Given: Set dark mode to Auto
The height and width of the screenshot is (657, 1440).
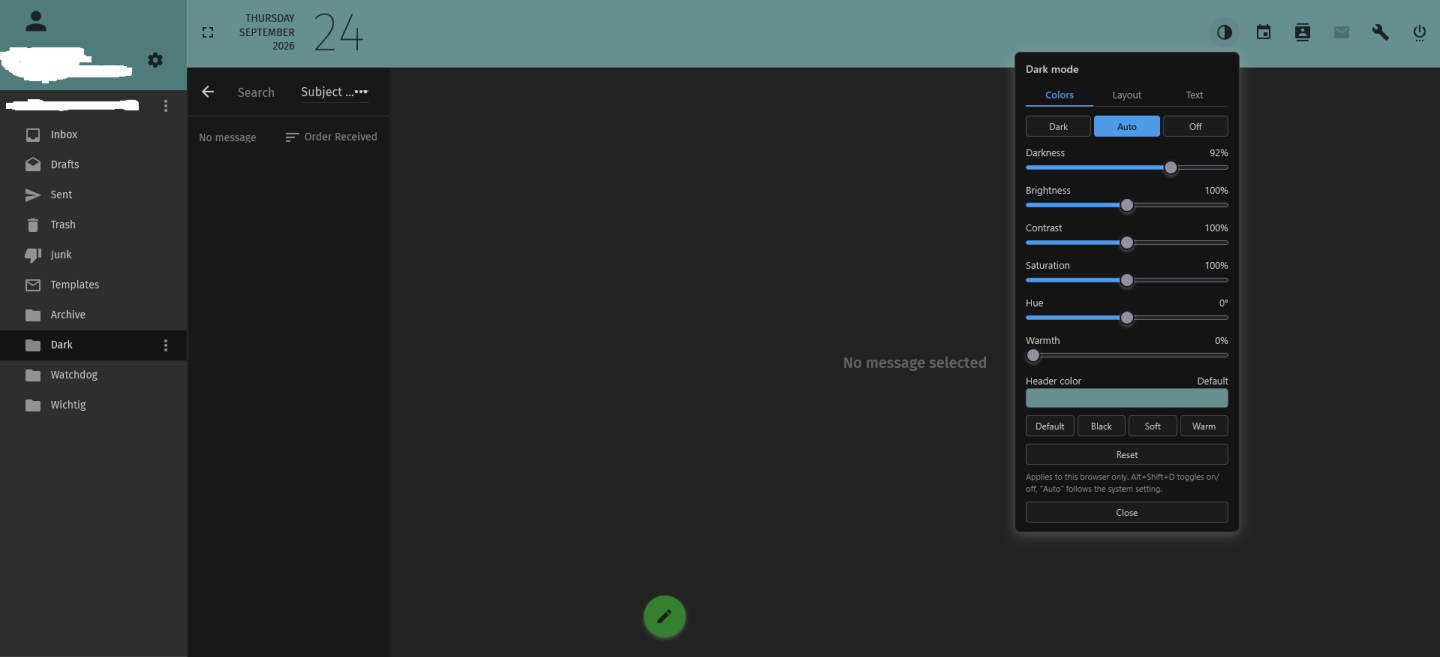Looking at the screenshot, I should (x=1127, y=127).
